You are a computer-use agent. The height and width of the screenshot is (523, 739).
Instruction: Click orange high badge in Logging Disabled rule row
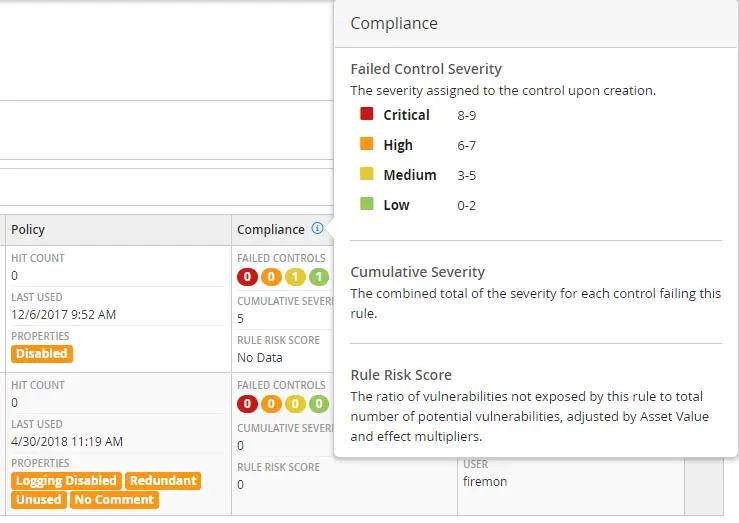click(271, 404)
